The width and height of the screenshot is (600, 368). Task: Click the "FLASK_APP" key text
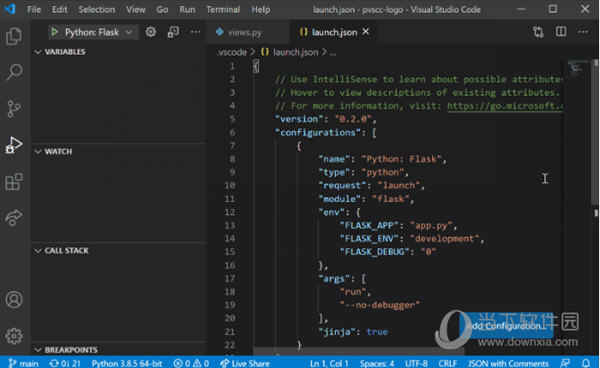pyautogui.click(x=370, y=225)
